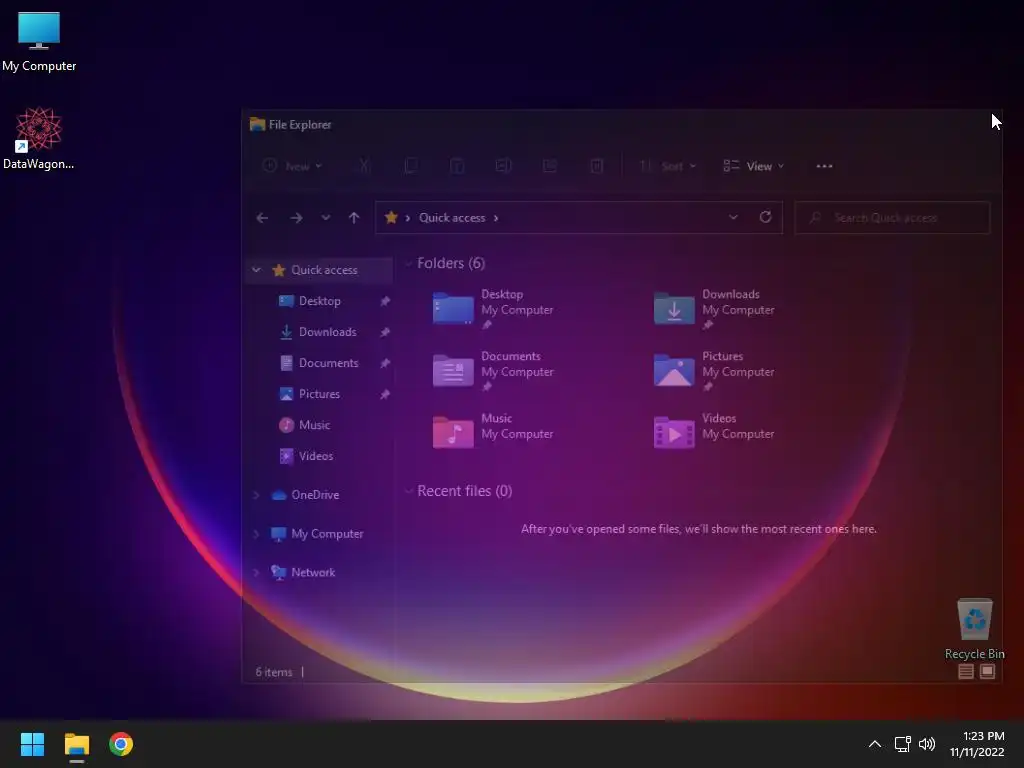Select the Desktop folder tile
This screenshot has height=768, width=1024.
click(494, 308)
